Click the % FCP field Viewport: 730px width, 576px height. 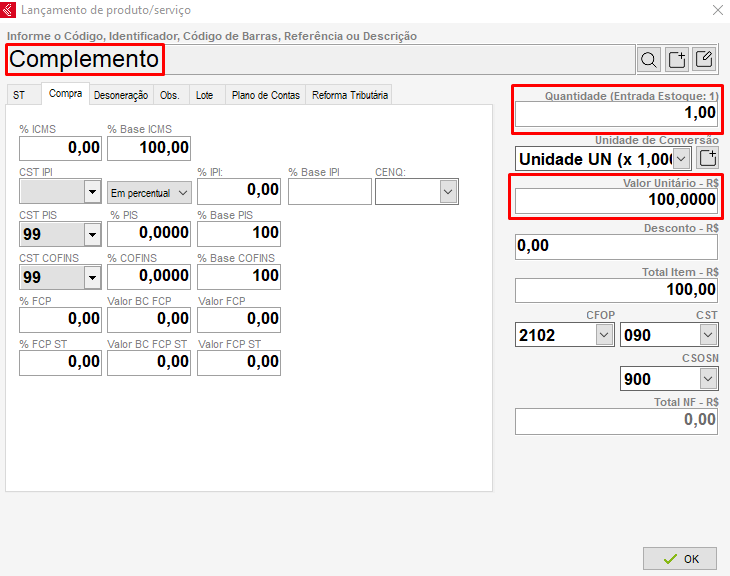[61, 319]
